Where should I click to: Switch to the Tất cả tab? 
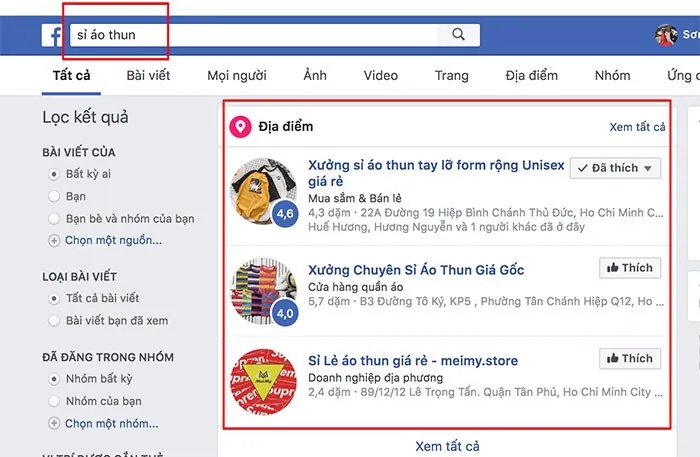(x=71, y=75)
